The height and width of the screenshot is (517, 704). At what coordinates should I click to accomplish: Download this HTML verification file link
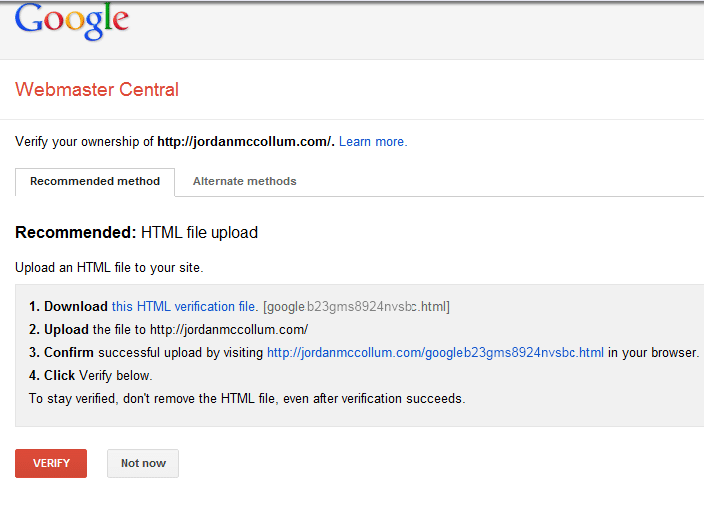click(x=185, y=307)
